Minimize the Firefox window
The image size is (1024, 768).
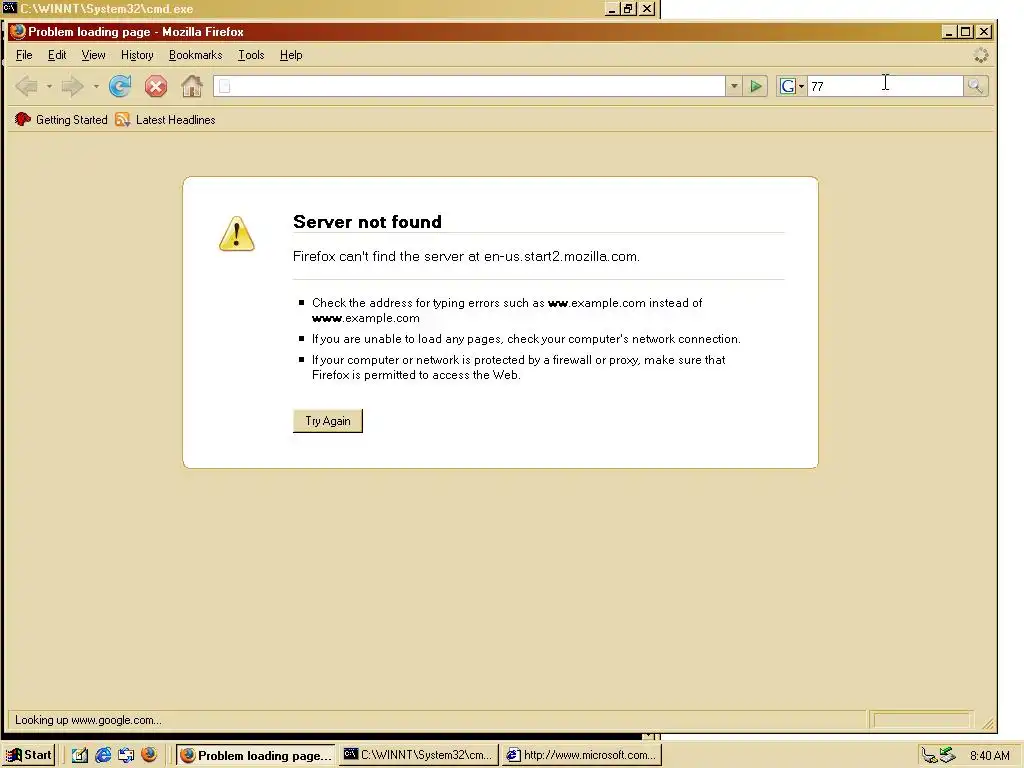point(949,31)
